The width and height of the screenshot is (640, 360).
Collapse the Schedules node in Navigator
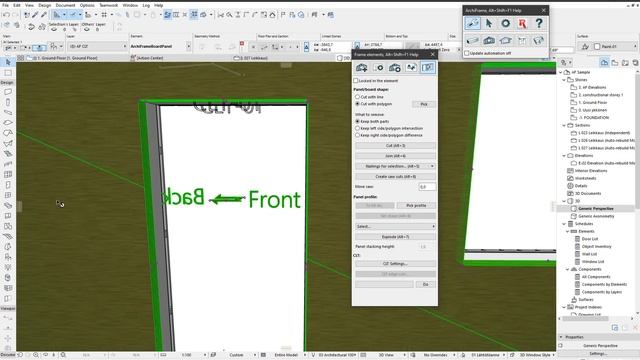(x=564, y=224)
